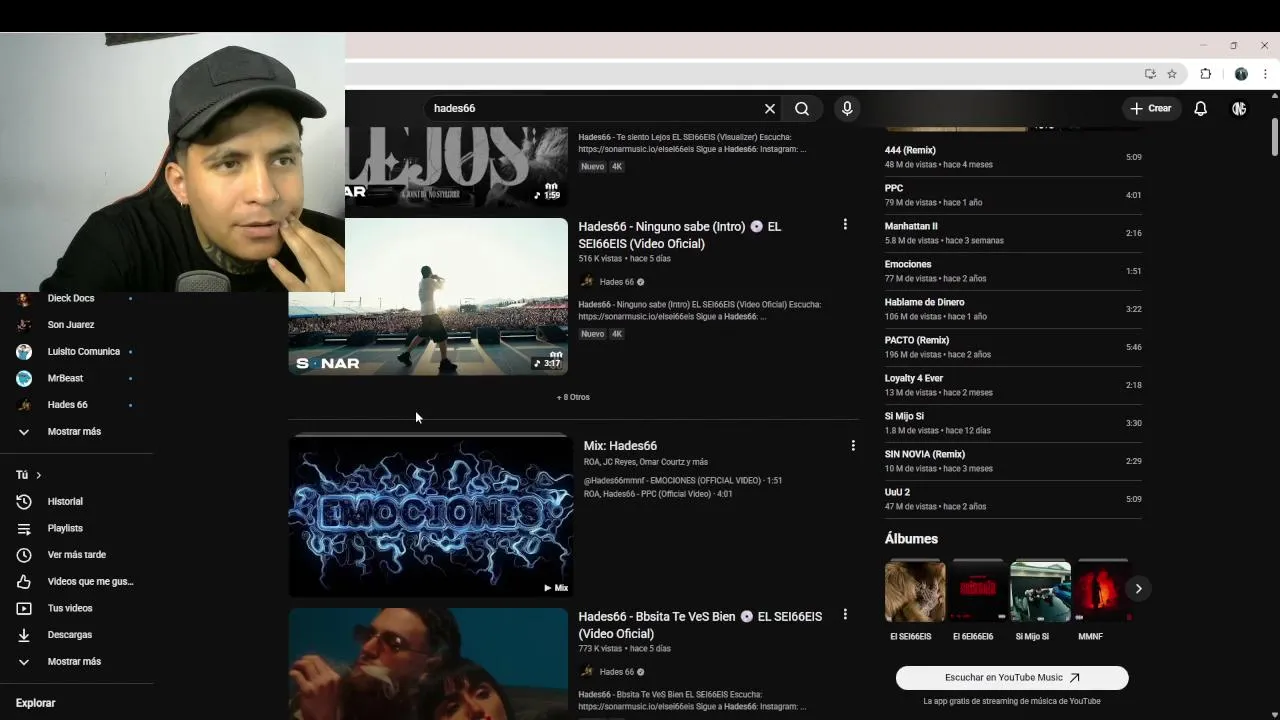
Task: Open El SEI66EIS album cover
Action: pos(915,591)
